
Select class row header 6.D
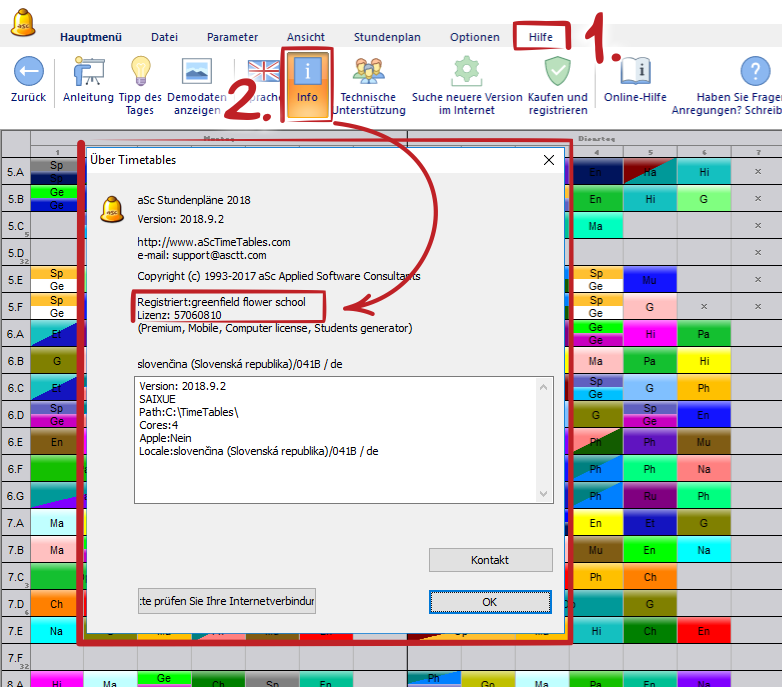tap(16, 415)
